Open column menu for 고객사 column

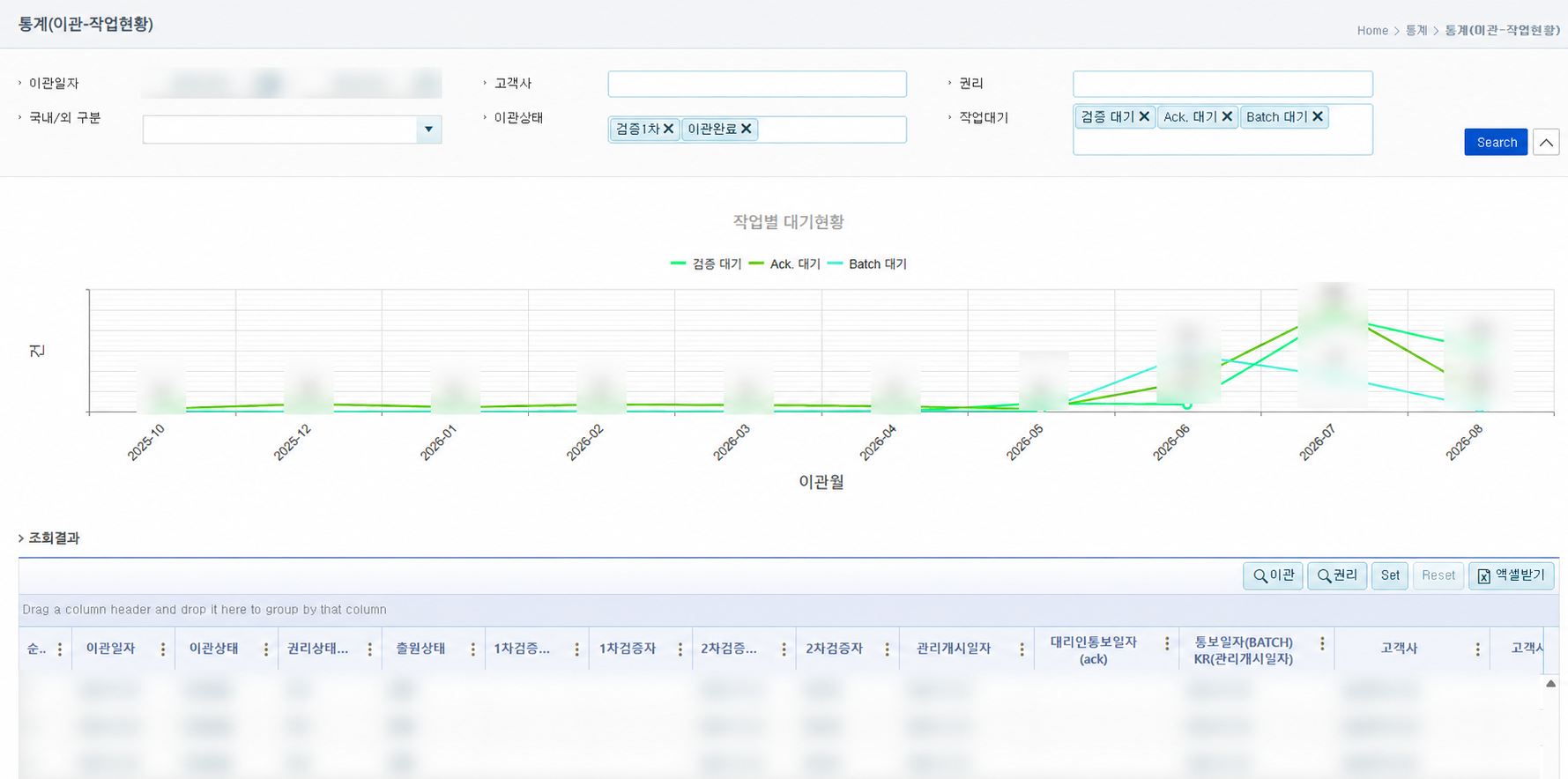tap(1478, 649)
